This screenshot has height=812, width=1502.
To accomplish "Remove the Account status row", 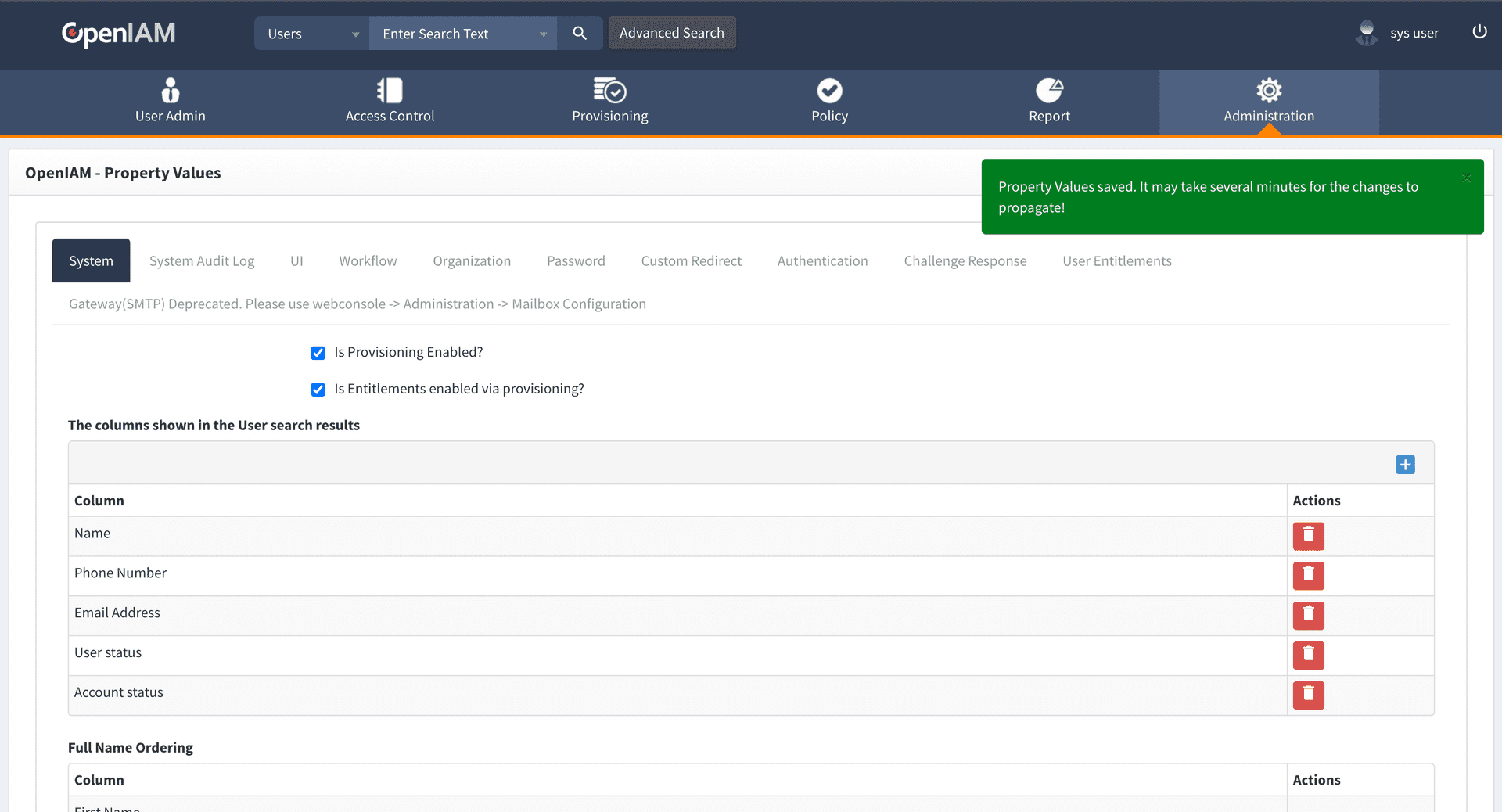I will 1307,695.
